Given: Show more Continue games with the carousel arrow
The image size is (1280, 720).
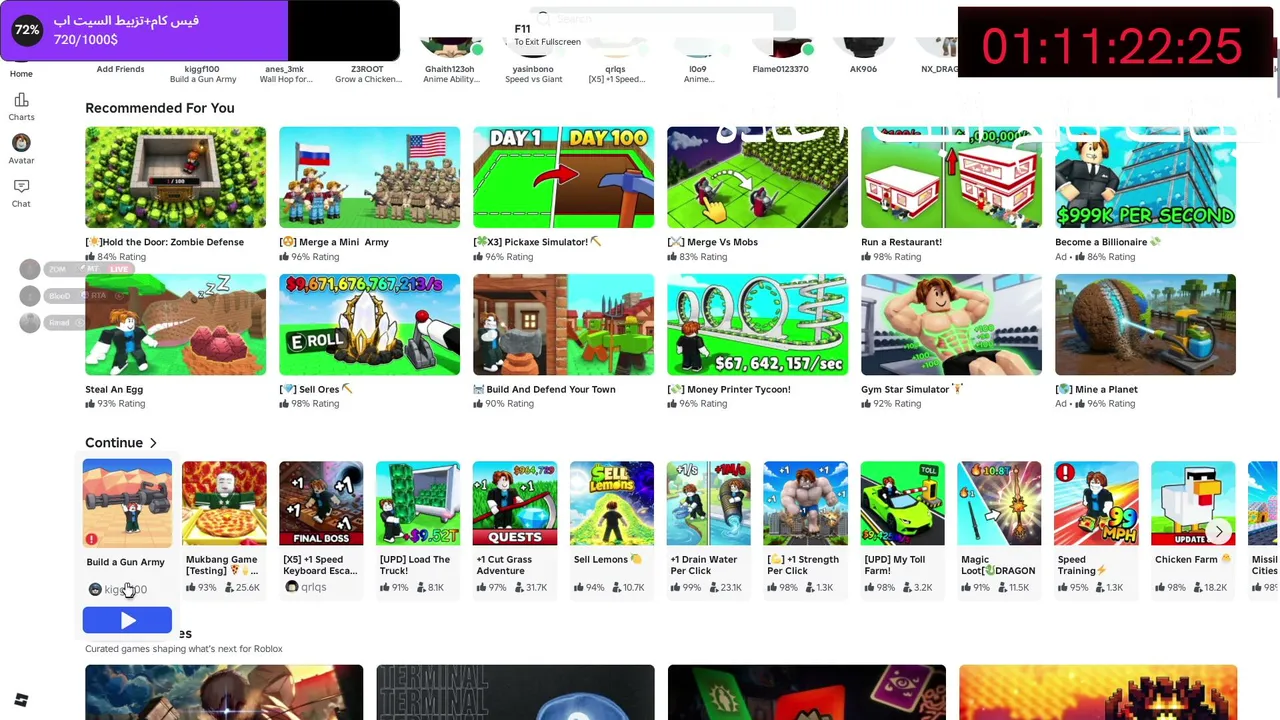Looking at the screenshot, I should (x=1218, y=532).
